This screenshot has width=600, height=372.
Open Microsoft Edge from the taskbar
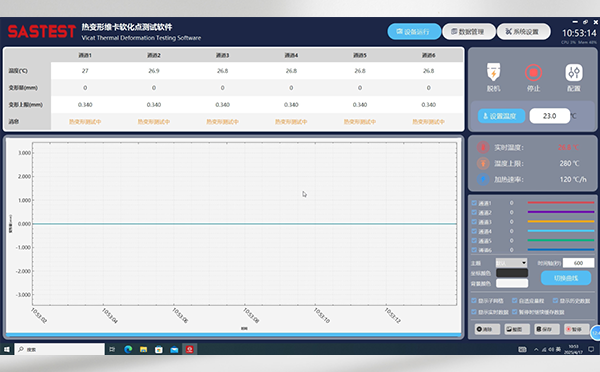(x=128, y=349)
